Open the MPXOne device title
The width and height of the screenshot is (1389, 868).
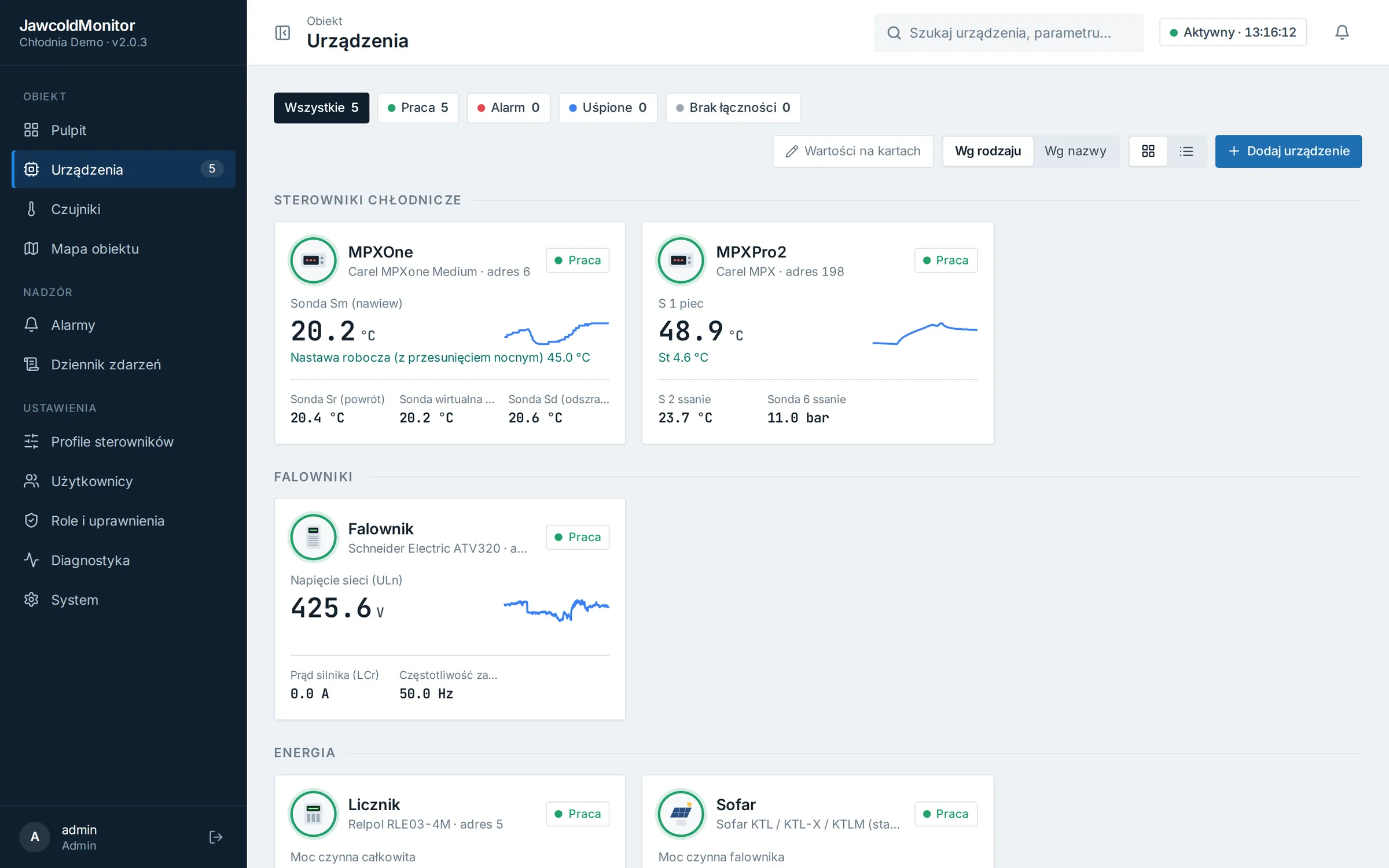[x=380, y=252]
